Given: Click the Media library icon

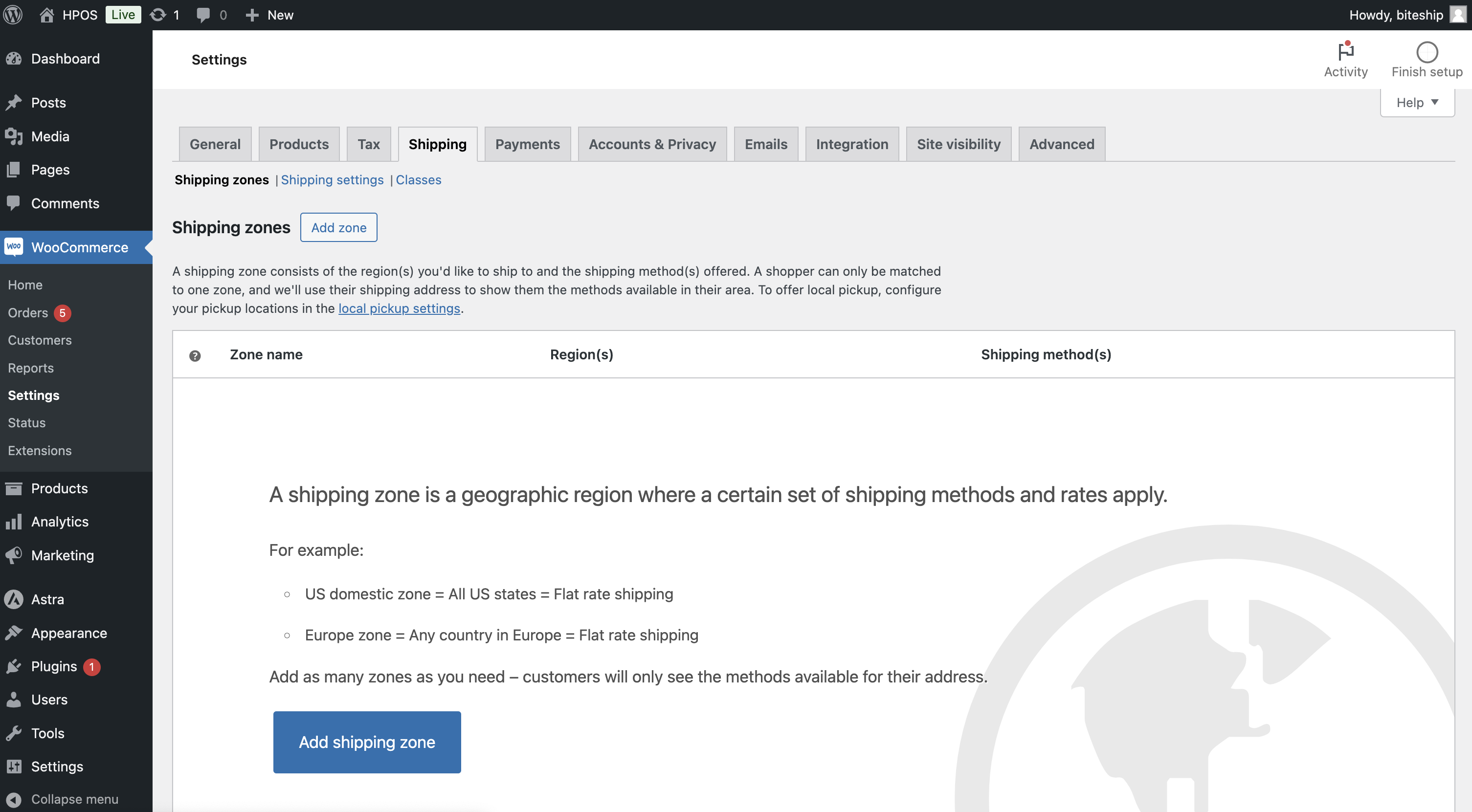Looking at the screenshot, I should pyautogui.click(x=14, y=136).
